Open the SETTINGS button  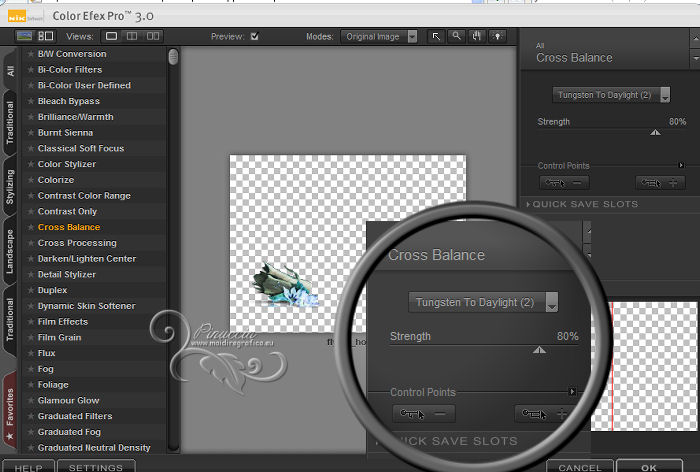tap(96, 467)
